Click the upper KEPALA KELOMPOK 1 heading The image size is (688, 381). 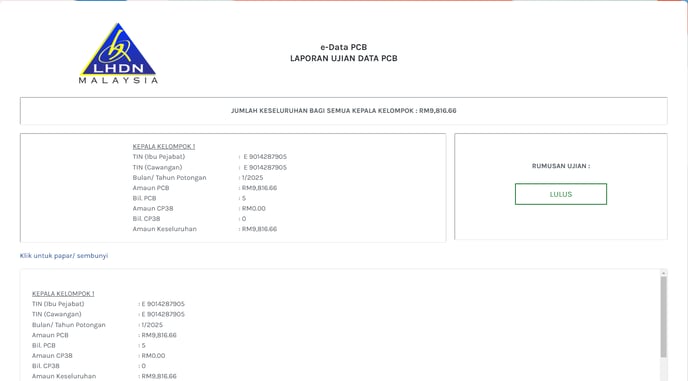tap(164, 146)
